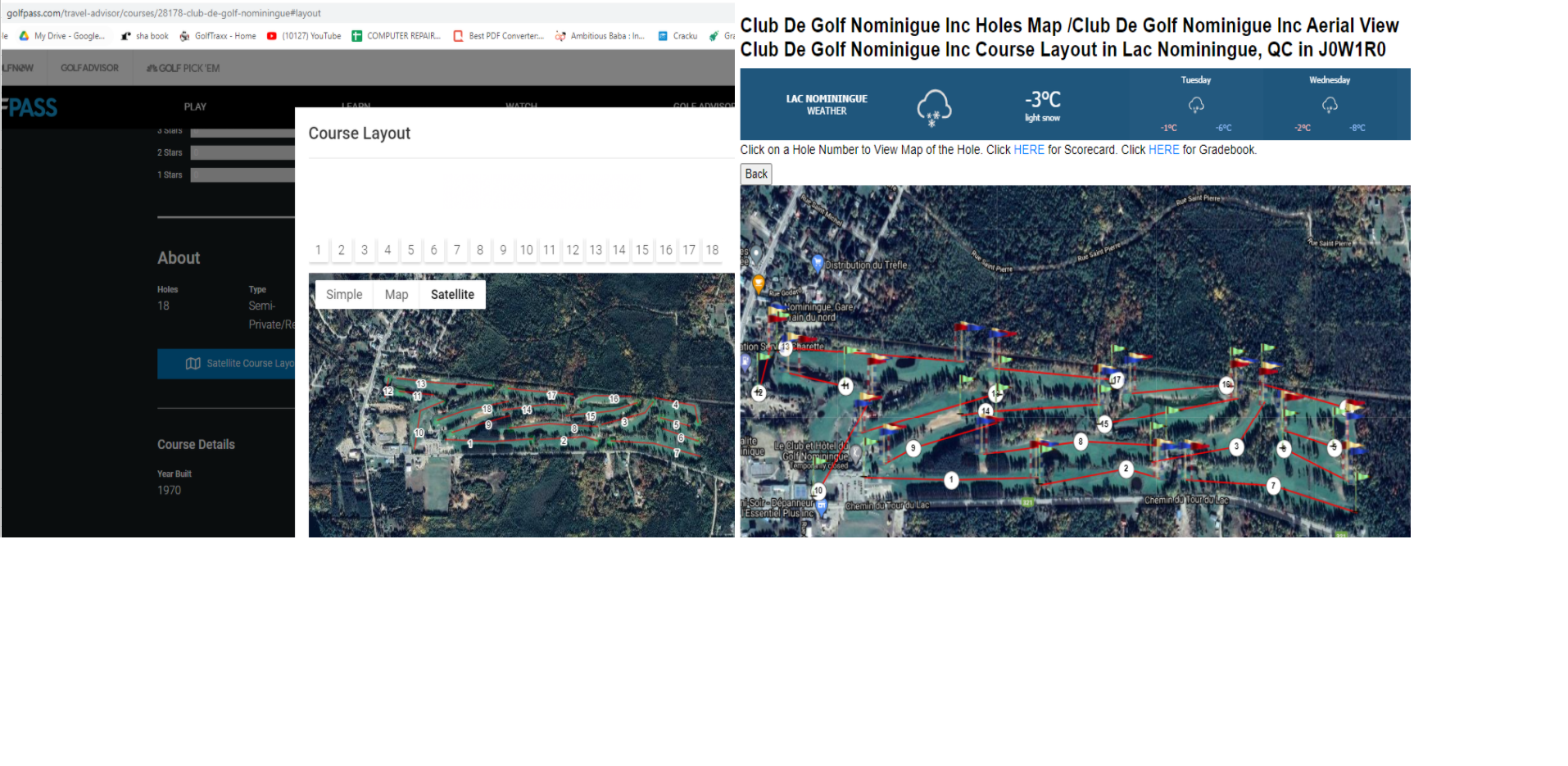Click Tuesday's forecast cloud icon

click(x=1196, y=105)
